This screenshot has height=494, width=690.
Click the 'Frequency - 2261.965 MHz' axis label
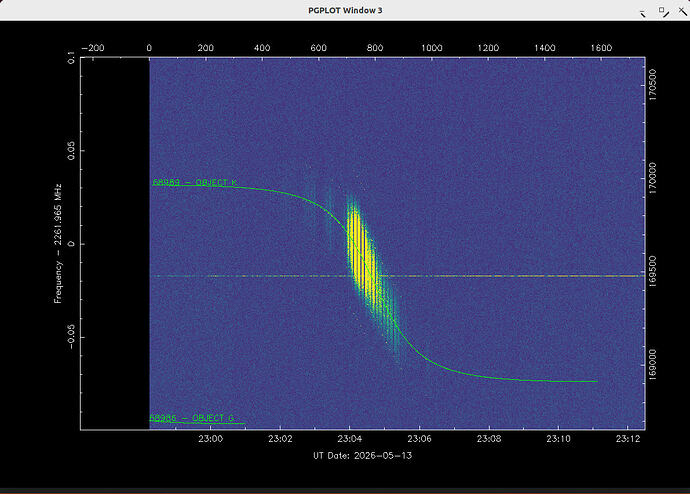point(58,244)
